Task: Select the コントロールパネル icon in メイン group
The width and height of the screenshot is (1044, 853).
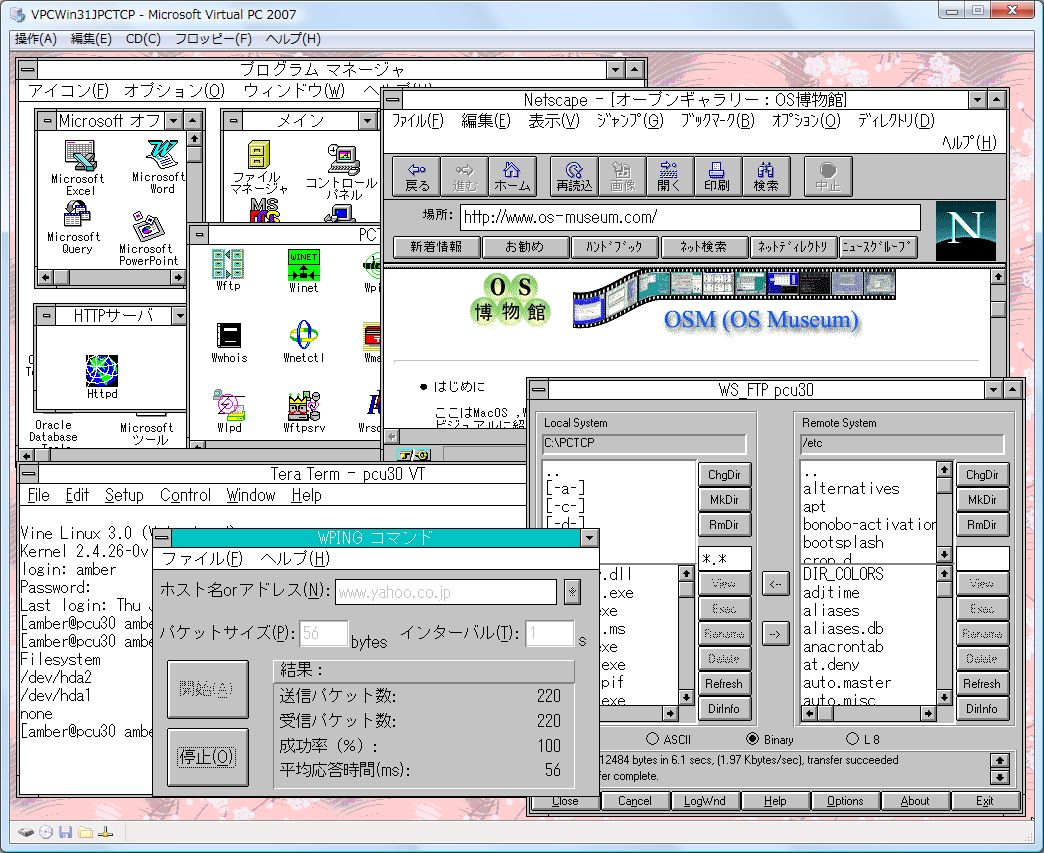Action: click(x=342, y=172)
